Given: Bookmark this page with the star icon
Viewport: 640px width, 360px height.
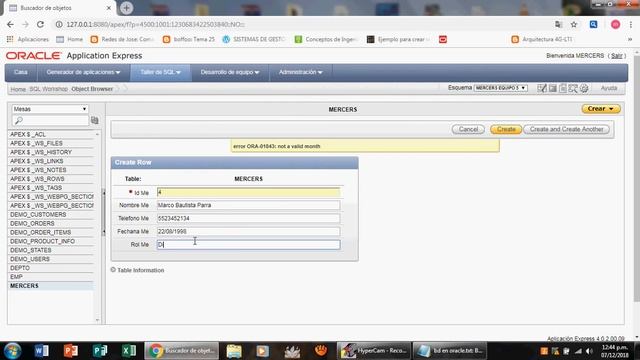Looking at the screenshot, I should (x=574, y=24).
